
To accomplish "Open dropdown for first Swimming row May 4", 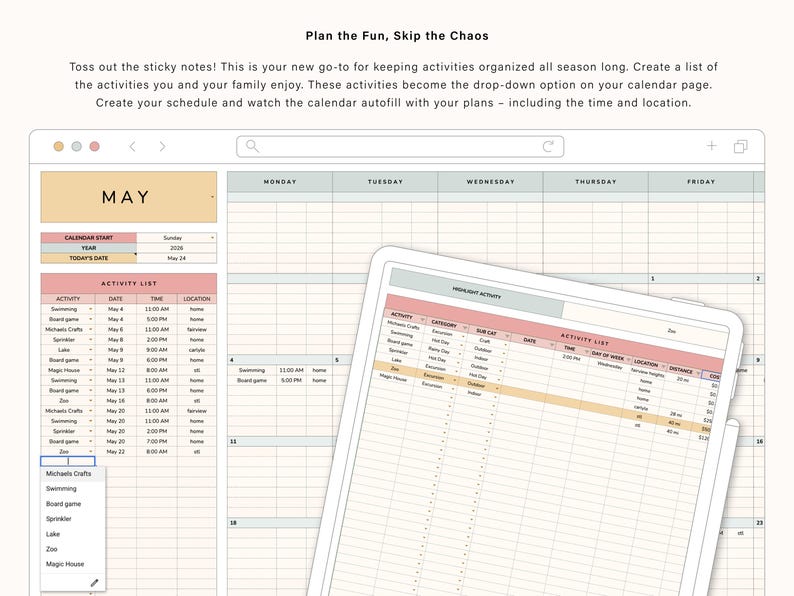I will click(91, 309).
